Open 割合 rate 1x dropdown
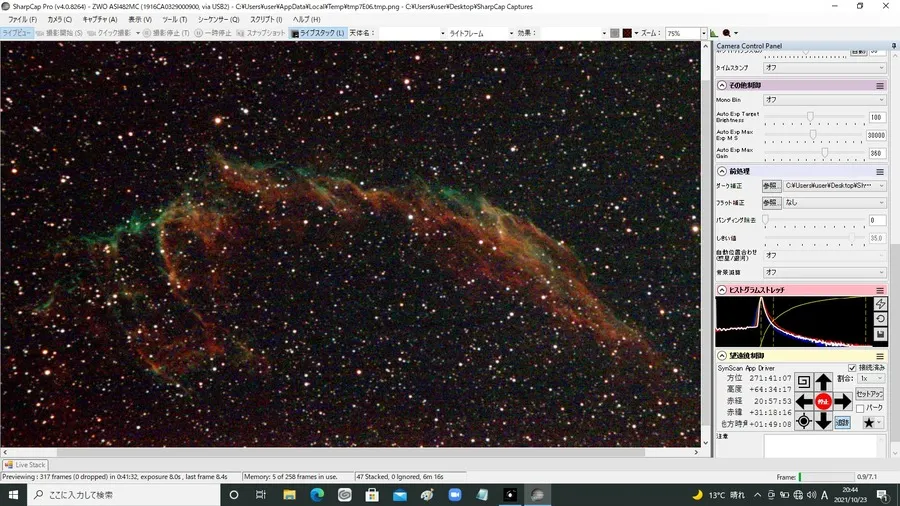 click(x=871, y=379)
